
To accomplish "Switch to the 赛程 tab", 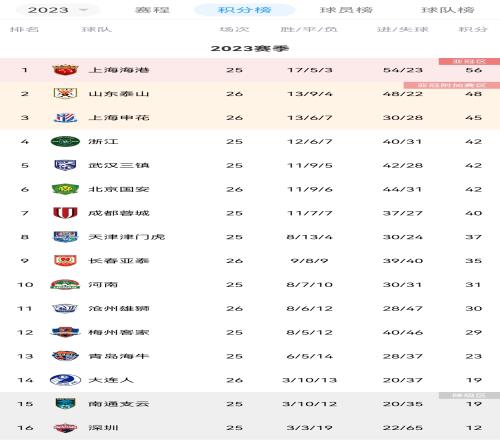I will coord(152,10).
